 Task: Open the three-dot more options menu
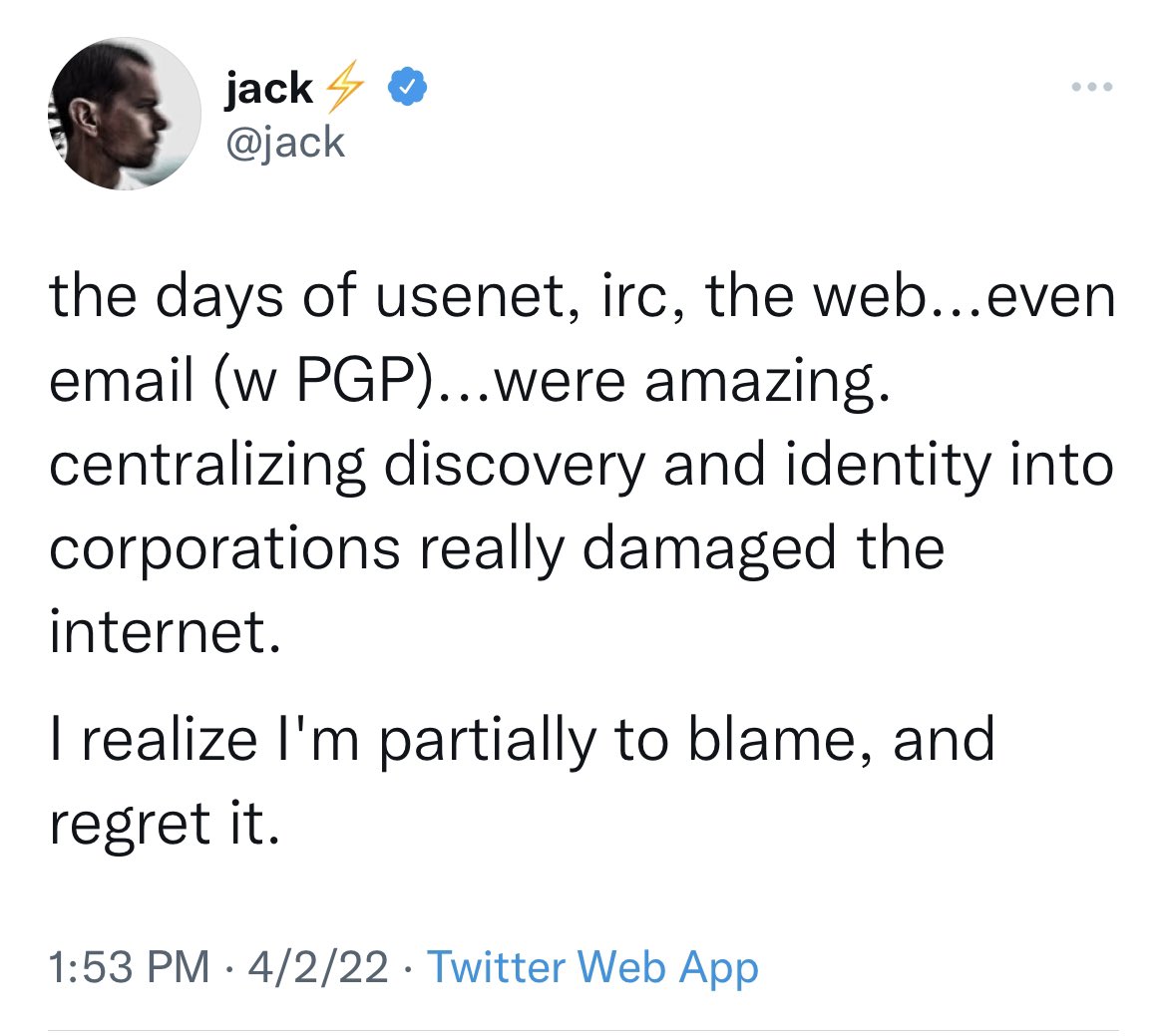[x=1092, y=87]
